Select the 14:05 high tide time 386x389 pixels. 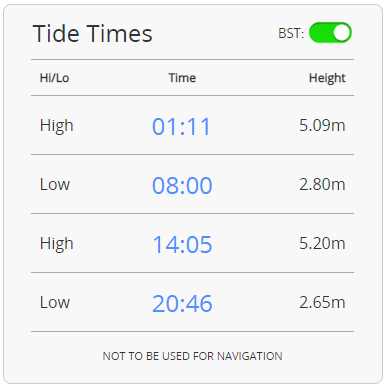click(x=182, y=245)
